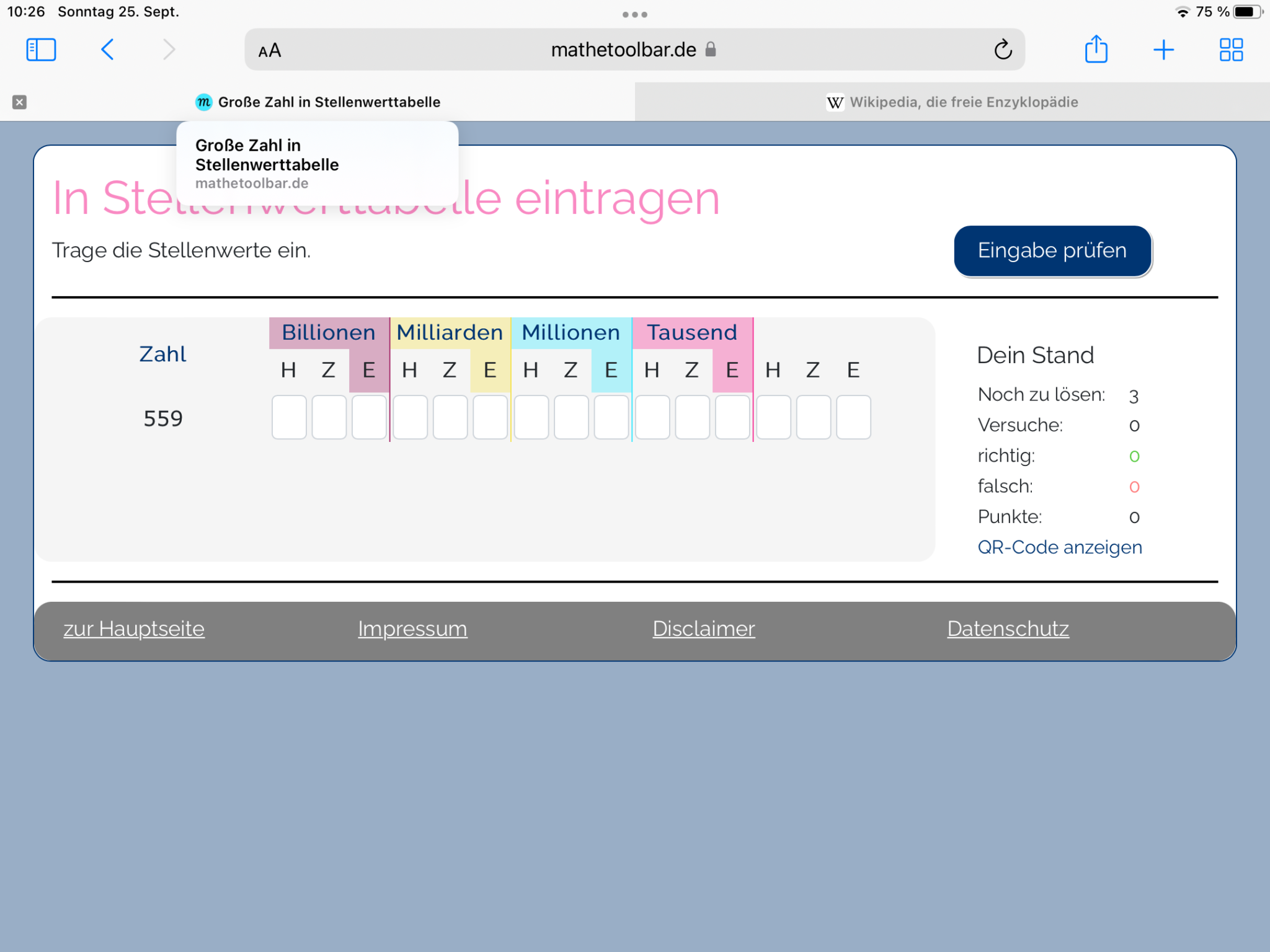Image resolution: width=1270 pixels, height=952 pixels.
Task: Reload the mathetoolbar.de page
Action: tap(1003, 50)
